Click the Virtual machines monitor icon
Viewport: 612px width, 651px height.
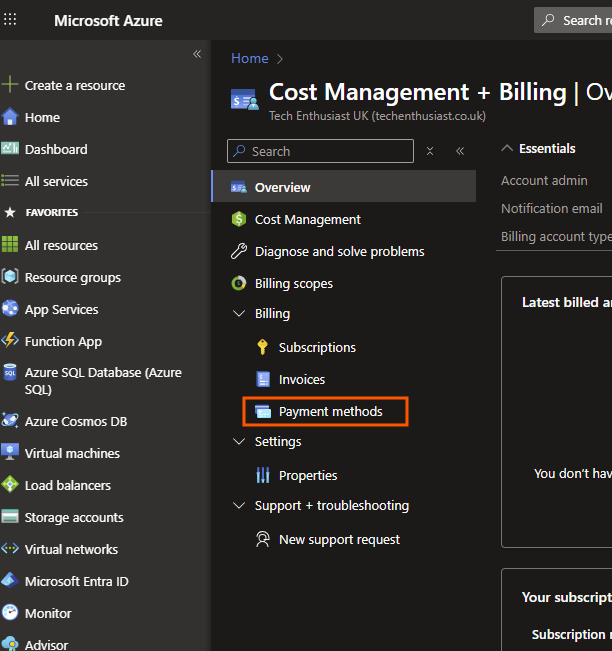pyautogui.click(x=10, y=453)
